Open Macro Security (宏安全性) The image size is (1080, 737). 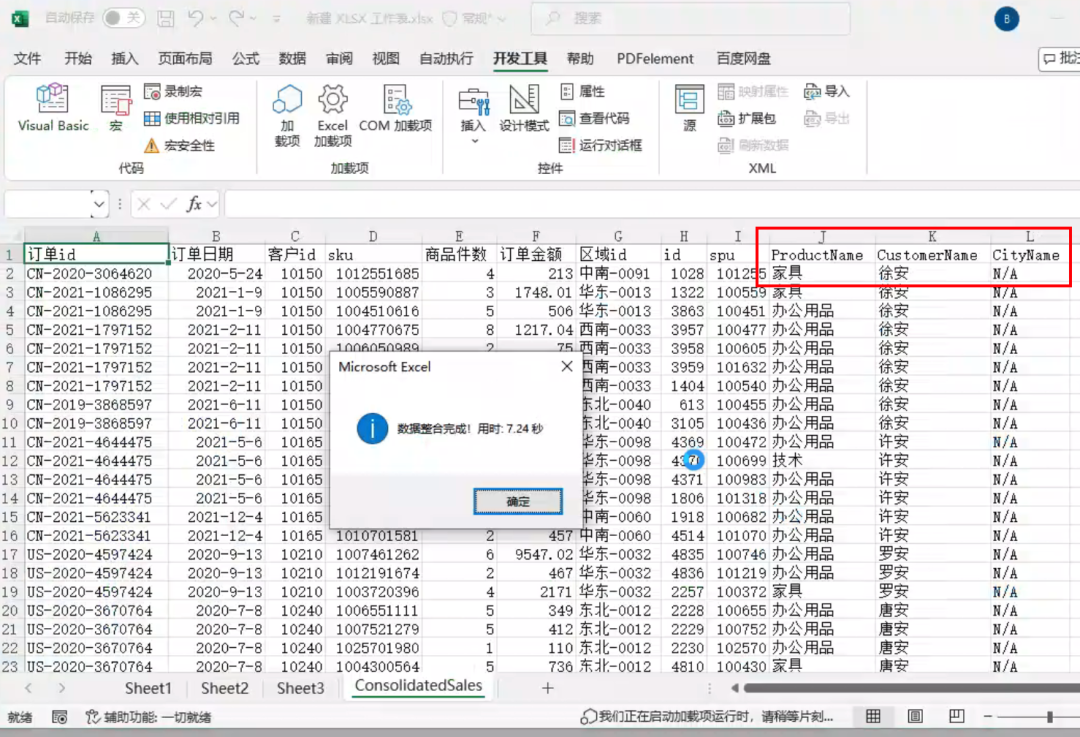coord(179,145)
